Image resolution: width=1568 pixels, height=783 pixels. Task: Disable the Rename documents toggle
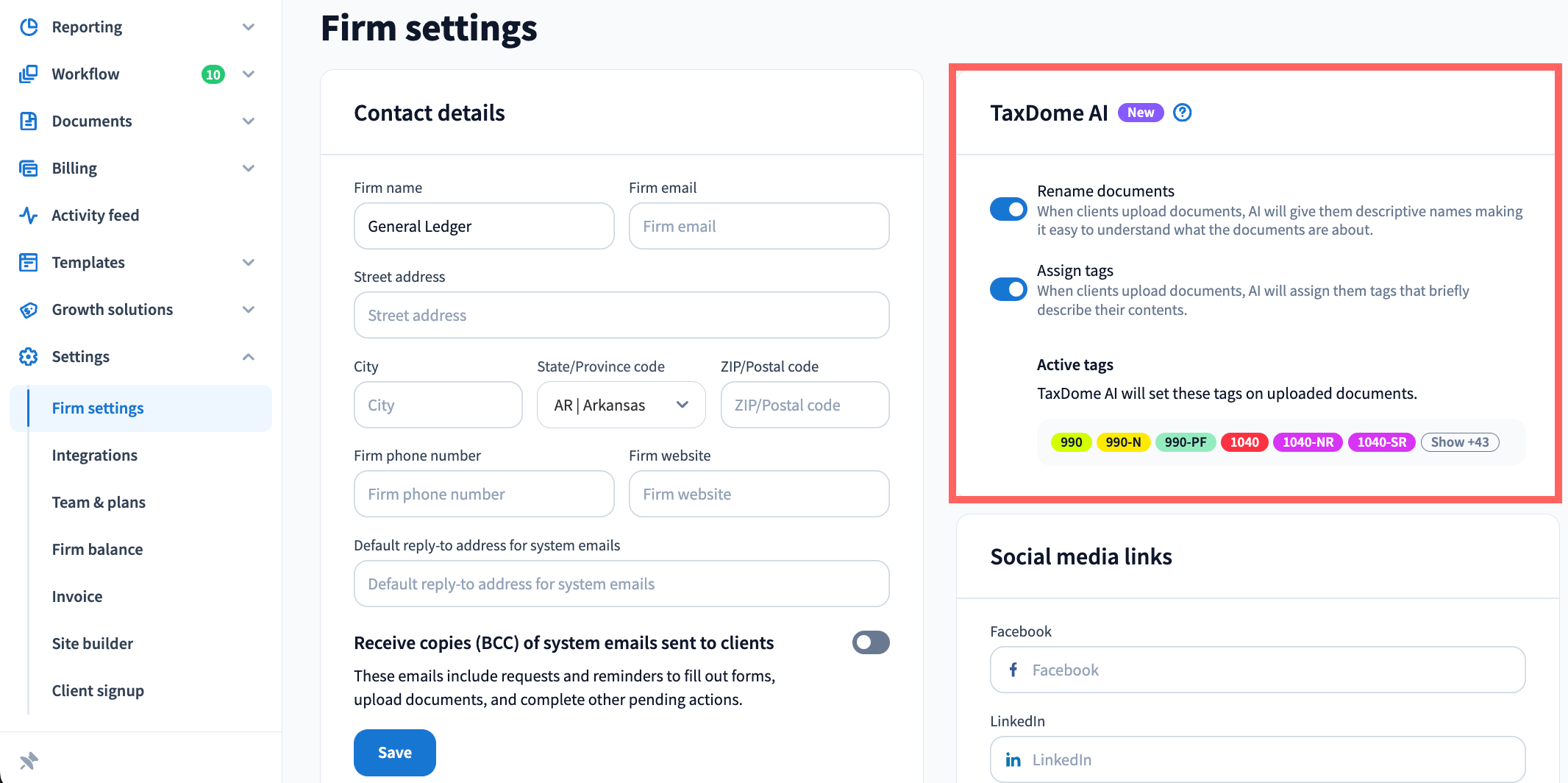pos(1008,210)
